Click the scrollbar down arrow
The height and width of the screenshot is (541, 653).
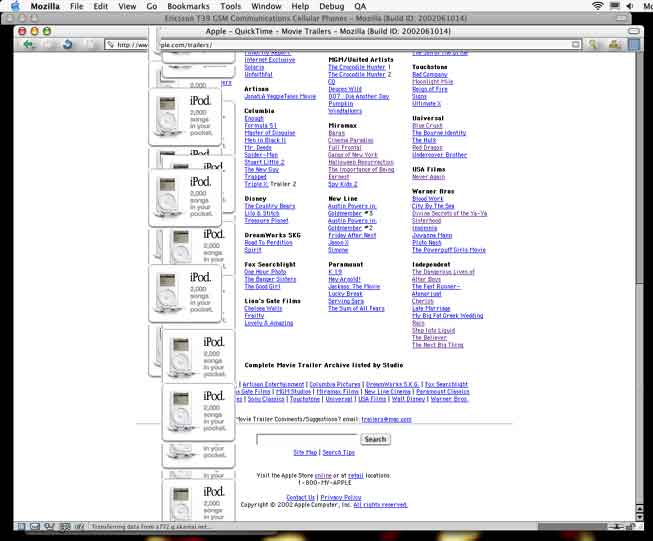[640, 517]
